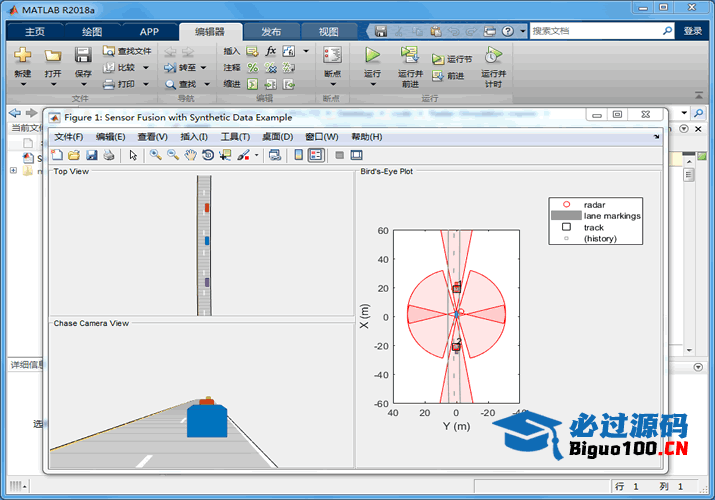
Task: Click the New (新建) file icon
Action: pyautogui.click(x=22, y=55)
